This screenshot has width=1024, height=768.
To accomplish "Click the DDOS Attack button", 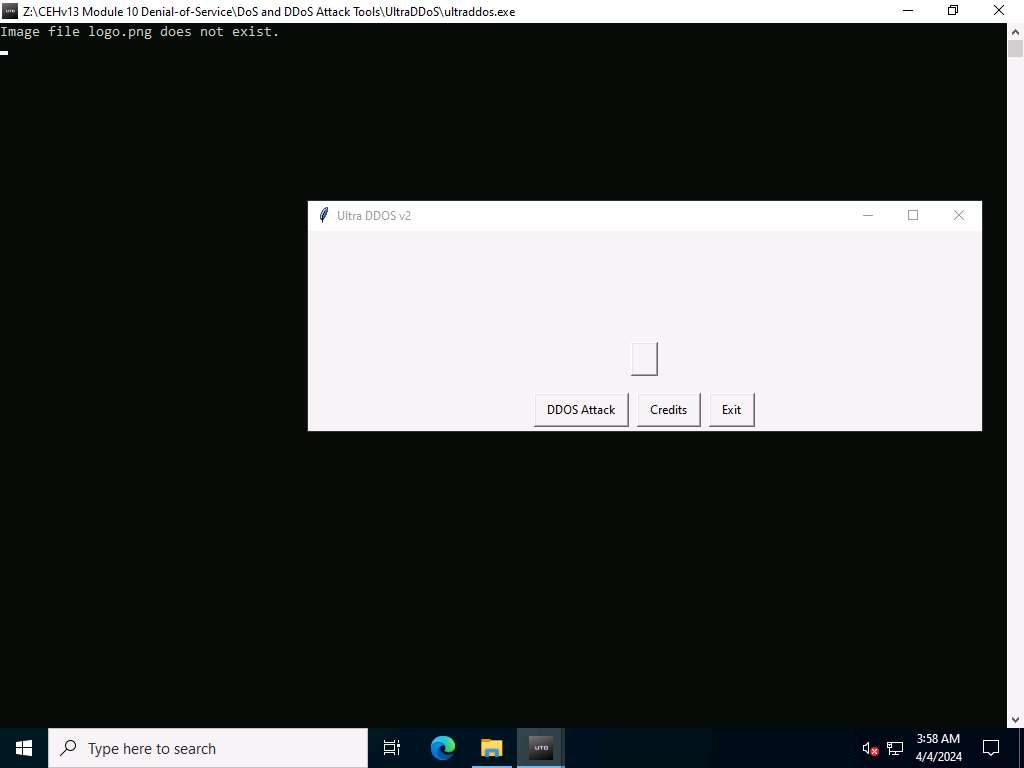I will point(581,410).
